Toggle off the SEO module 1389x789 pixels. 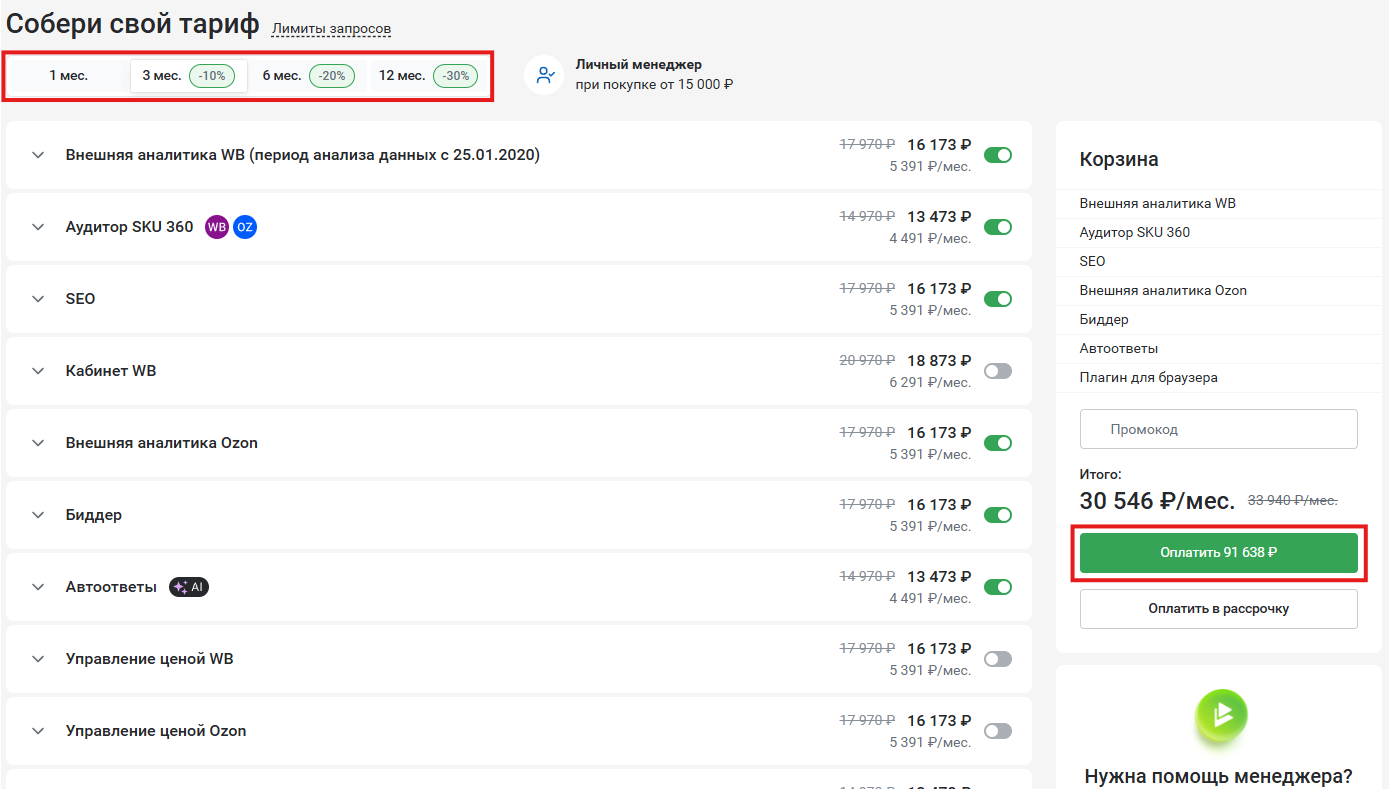(998, 299)
